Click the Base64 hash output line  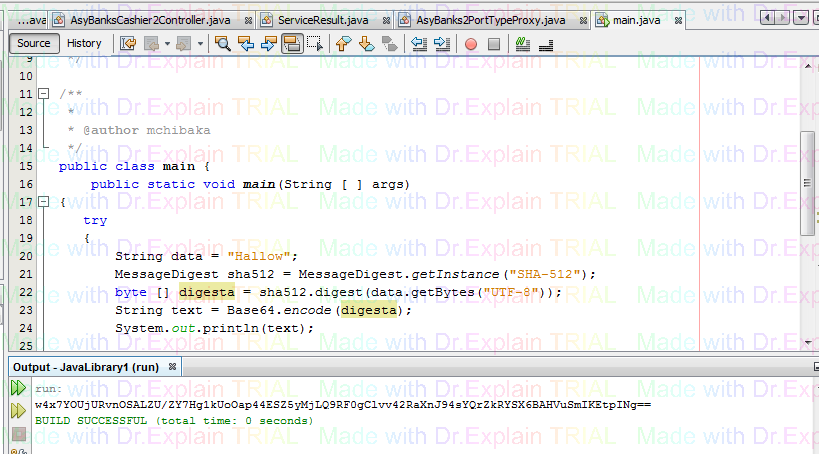point(343,405)
